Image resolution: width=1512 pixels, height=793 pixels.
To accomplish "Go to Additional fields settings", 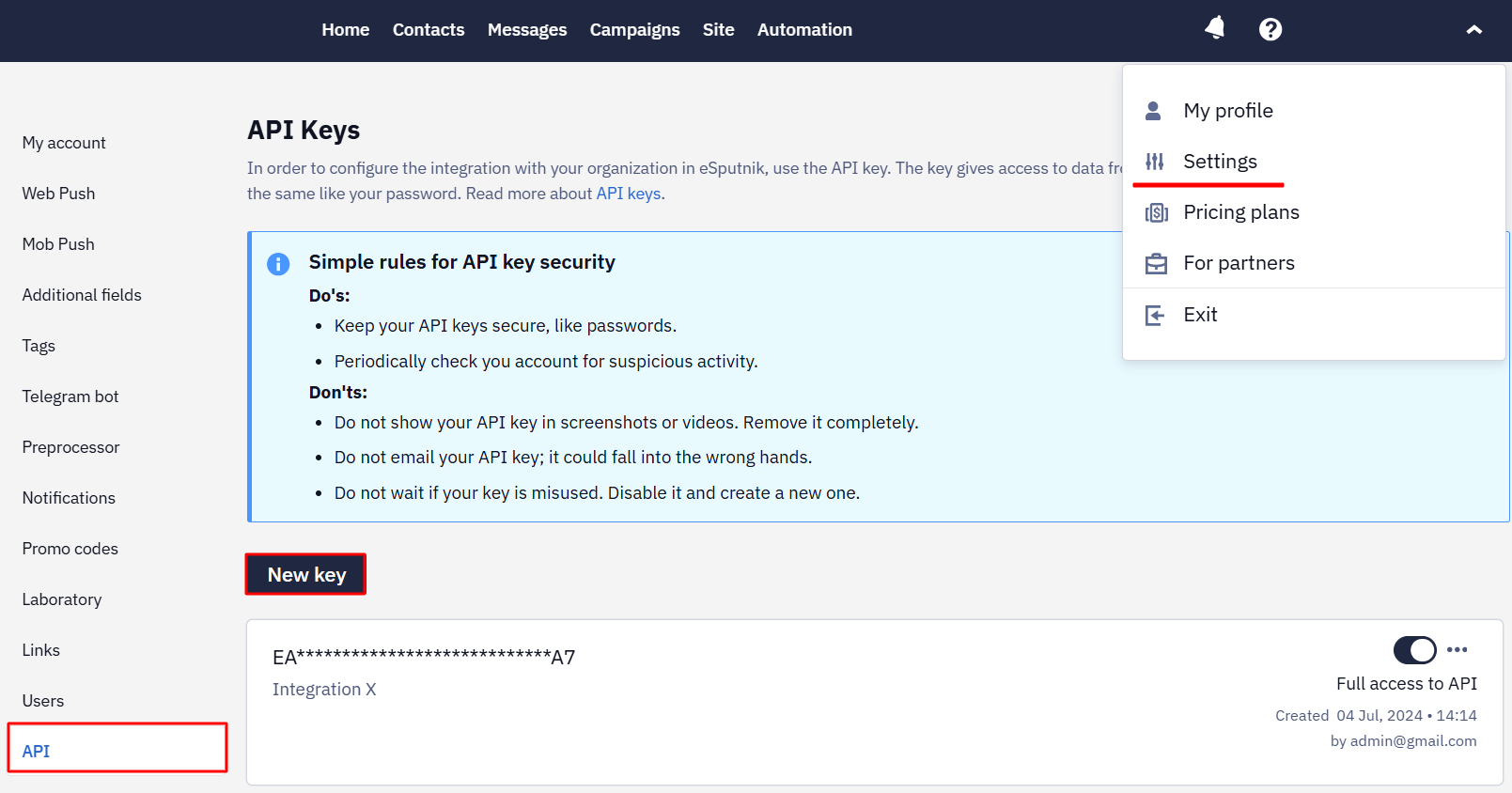I will pyautogui.click(x=82, y=295).
